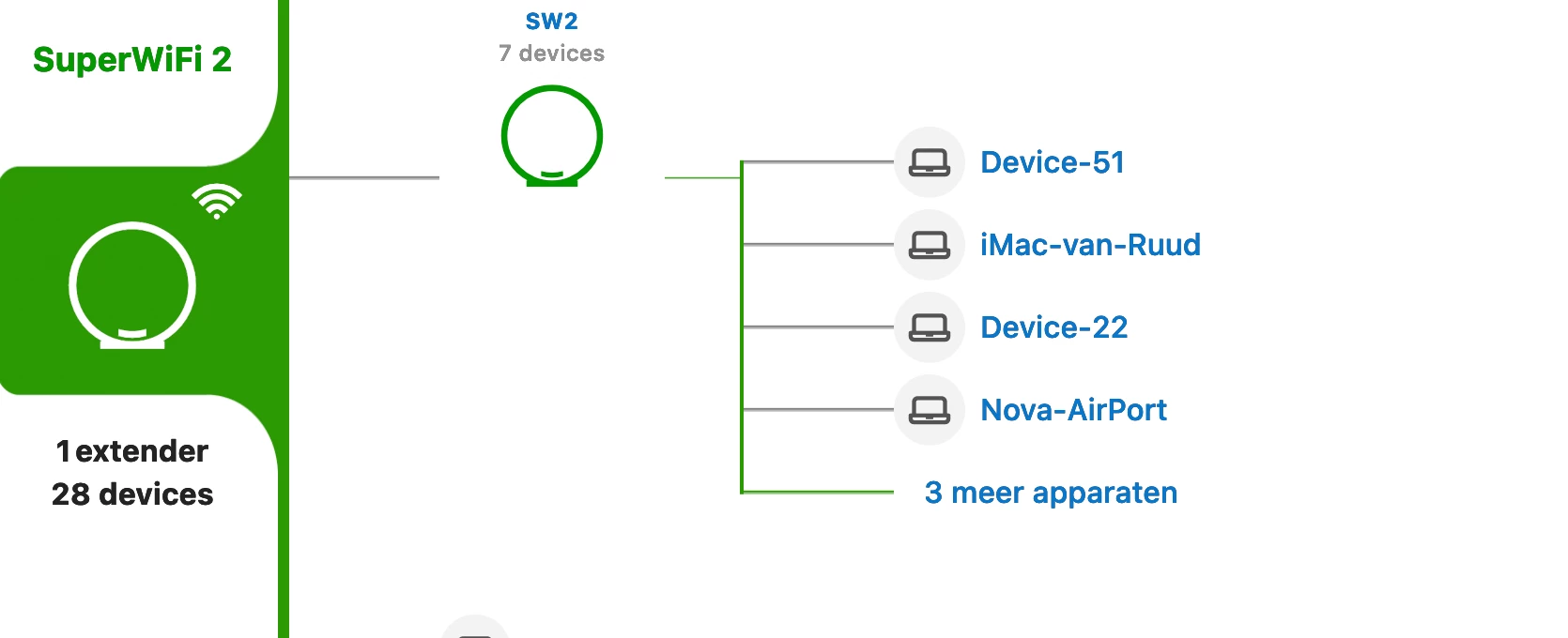Expand the '3 meer apparaten' list
The image size is (1568, 638).
click(x=1051, y=493)
